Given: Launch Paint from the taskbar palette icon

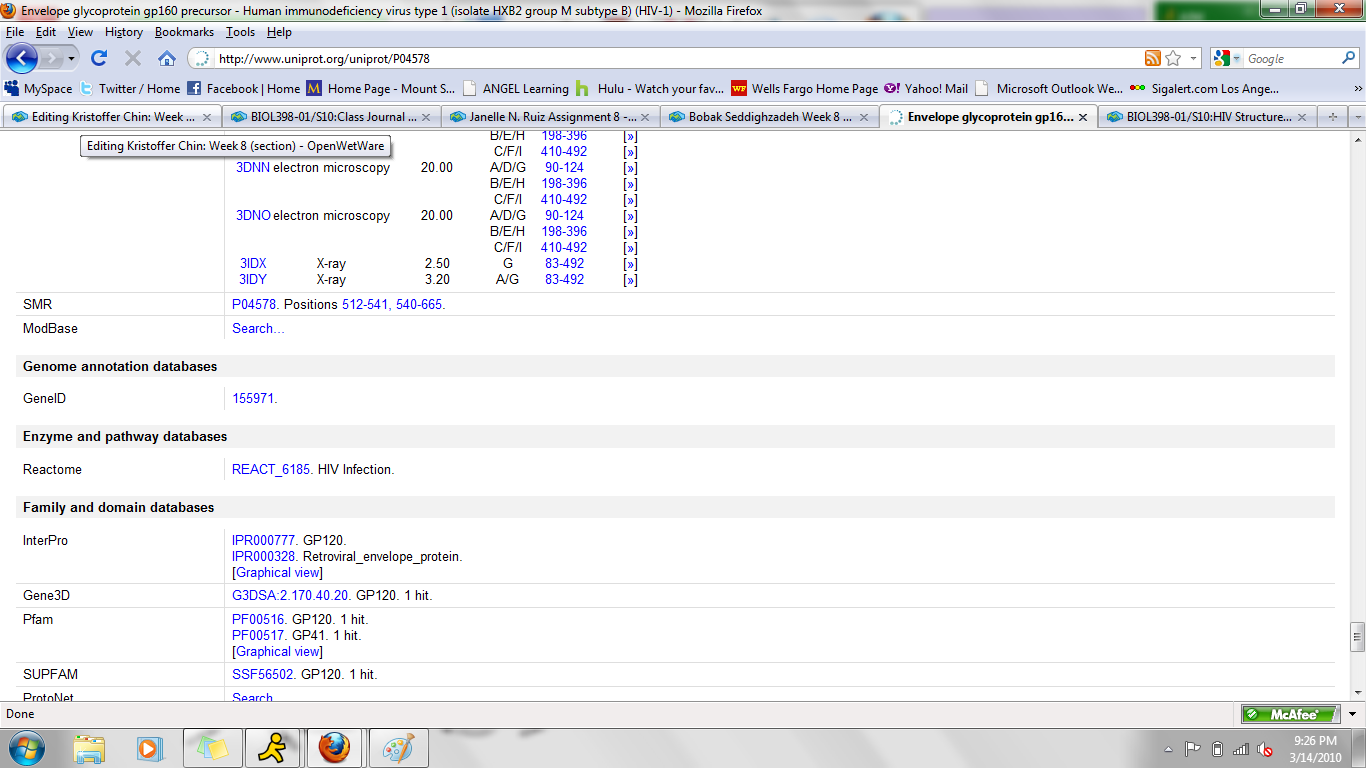Looking at the screenshot, I should click(398, 747).
